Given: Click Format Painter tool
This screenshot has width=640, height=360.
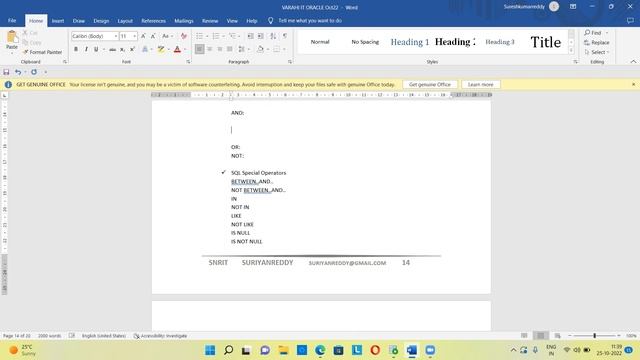Looking at the screenshot, I should click(42, 52).
